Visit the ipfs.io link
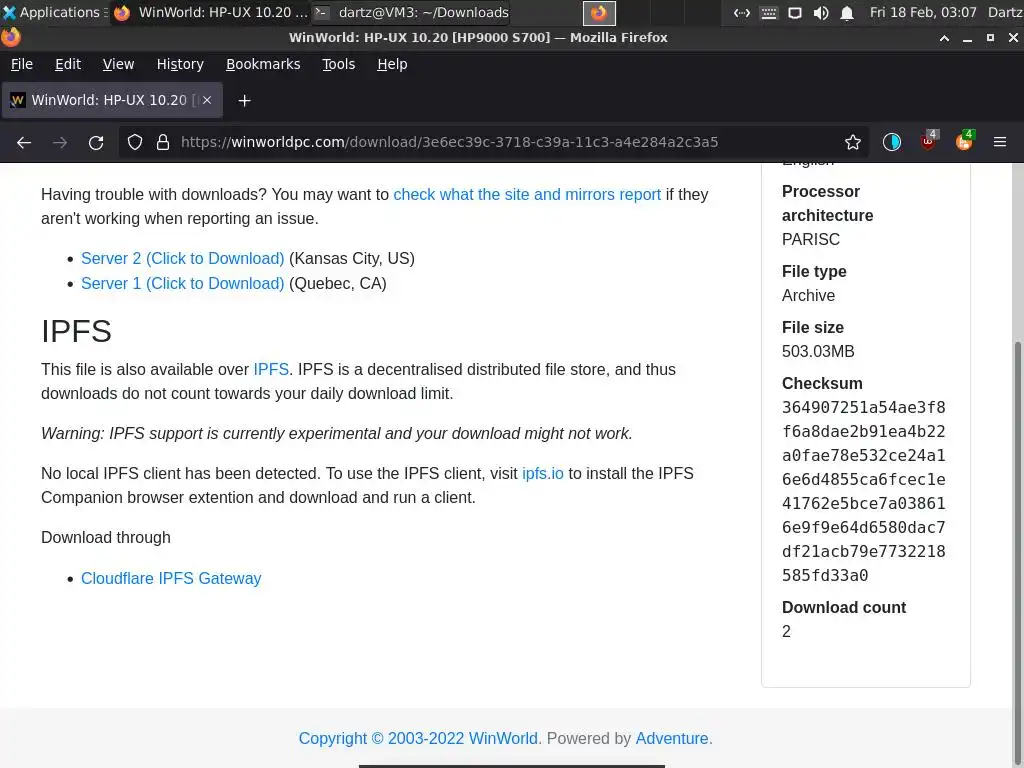Image resolution: width=1024 pixels, height=768 pixels. pyautogui.click(x=543, y=473)
